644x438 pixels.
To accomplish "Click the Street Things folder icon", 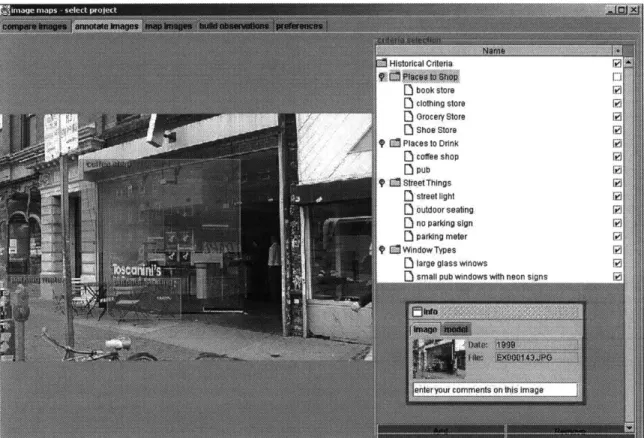I will tap(395, 183).
